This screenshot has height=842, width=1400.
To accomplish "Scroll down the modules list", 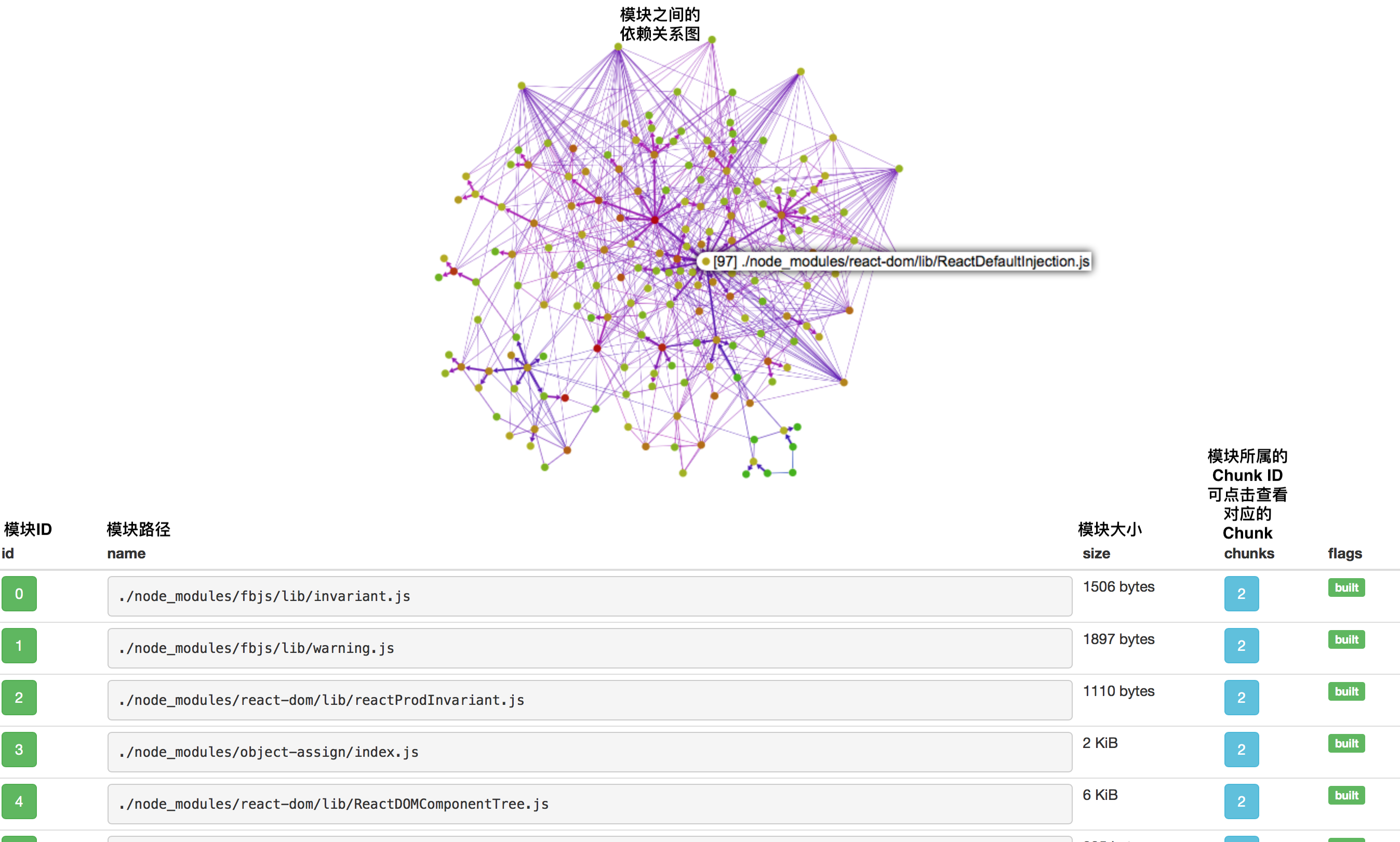I will (700, 700).
